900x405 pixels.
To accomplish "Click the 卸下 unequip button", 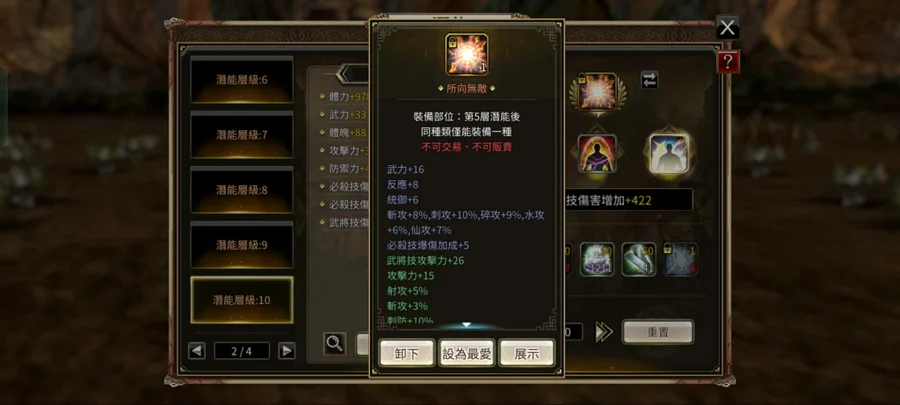I will click(407, 353).
